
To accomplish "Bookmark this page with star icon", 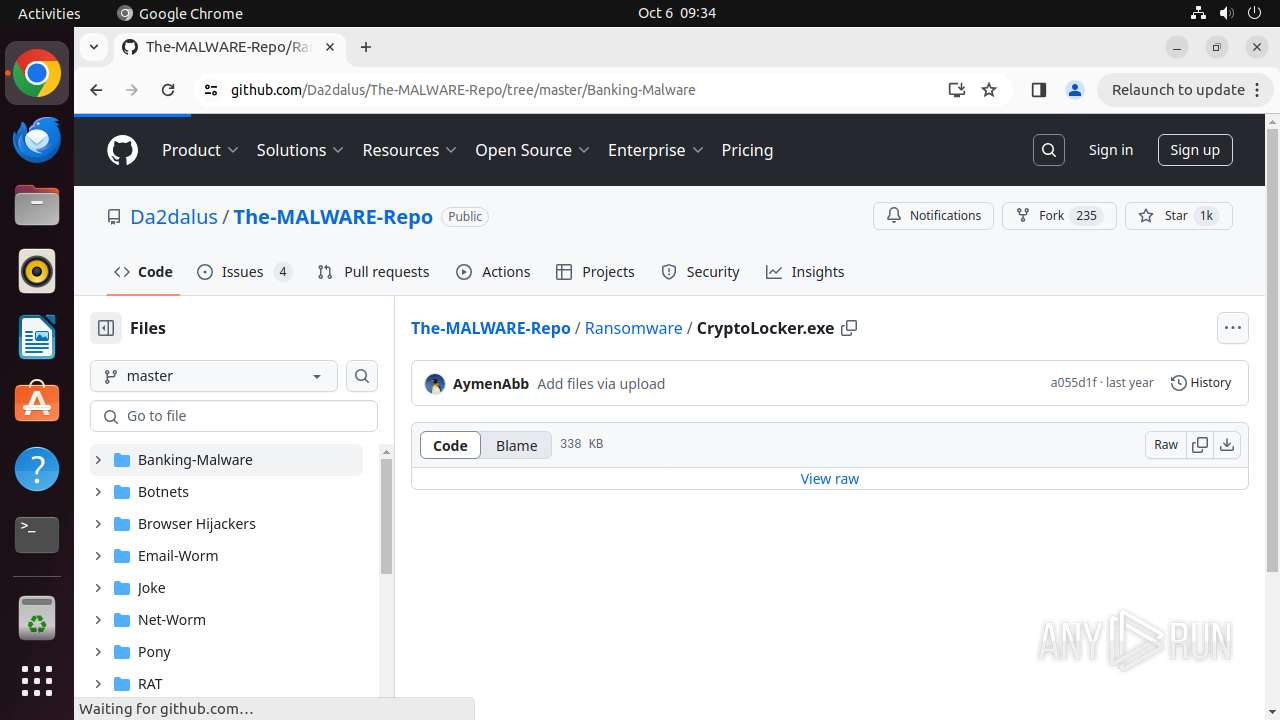I will click(x=989, y=90).
